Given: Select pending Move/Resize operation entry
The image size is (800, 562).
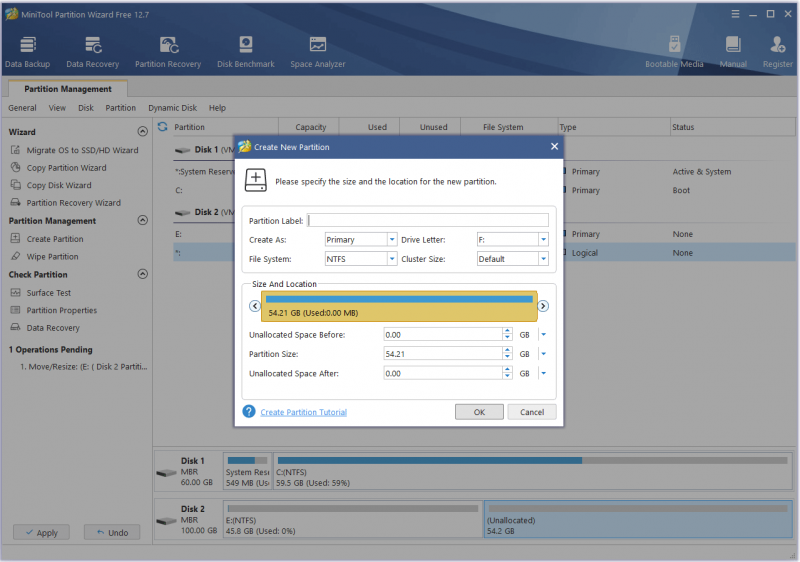Looking at the screenshot, I should pos(84,367).
